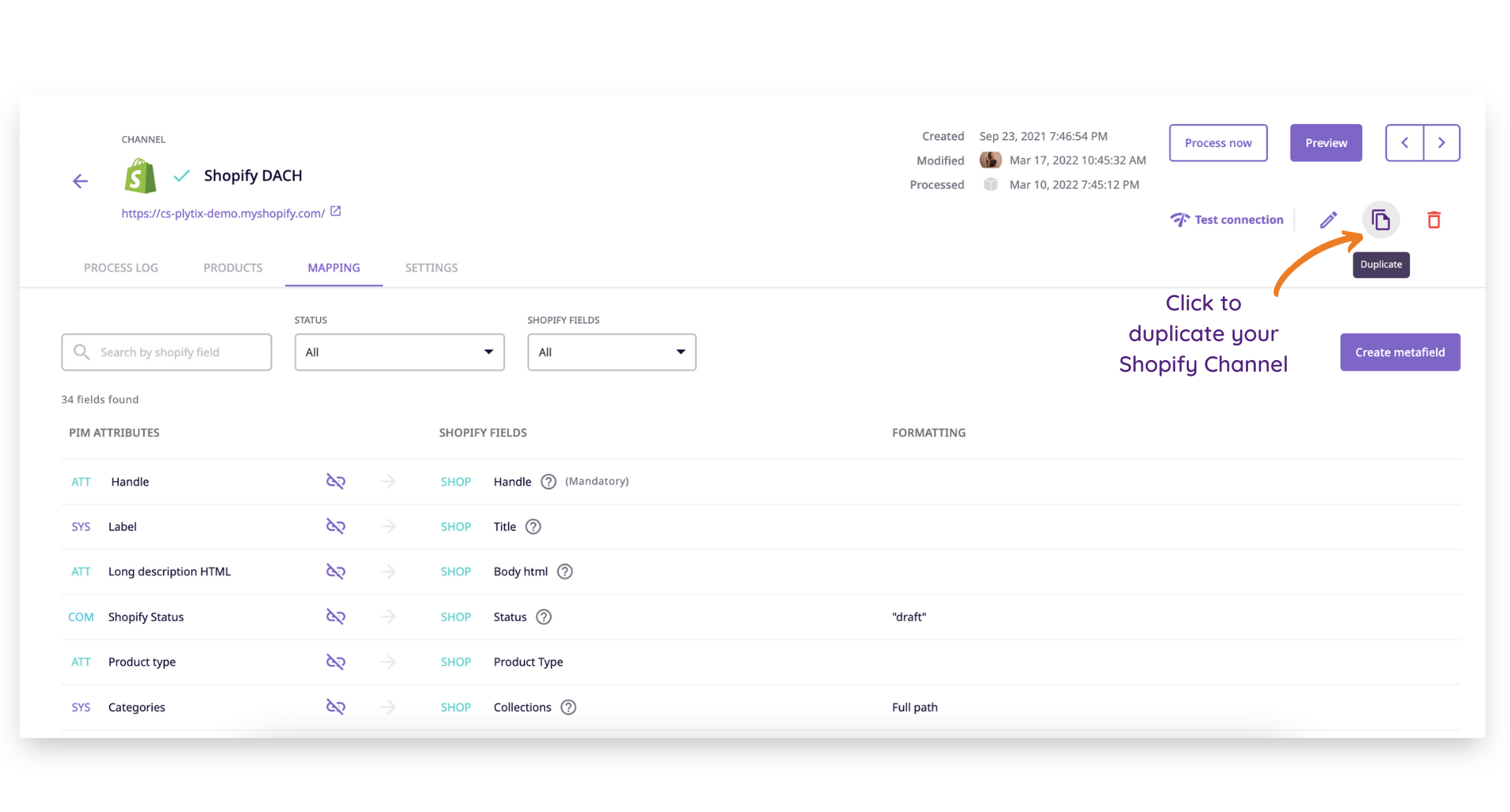Click Create metafield button
1510x812 pixels.
(x=1400, y=352)
